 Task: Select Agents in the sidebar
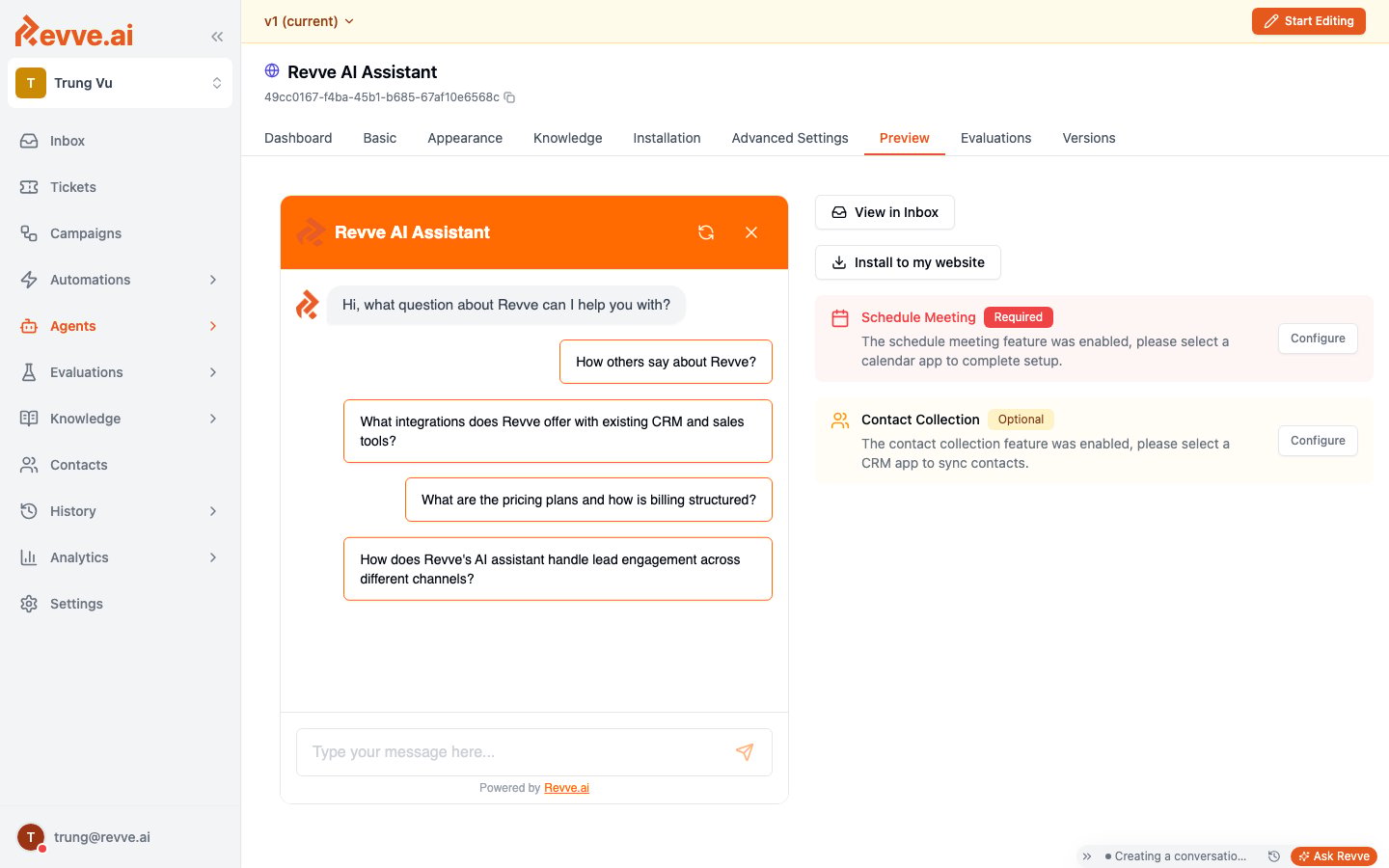pyautogui.click(x=120, y=326)
